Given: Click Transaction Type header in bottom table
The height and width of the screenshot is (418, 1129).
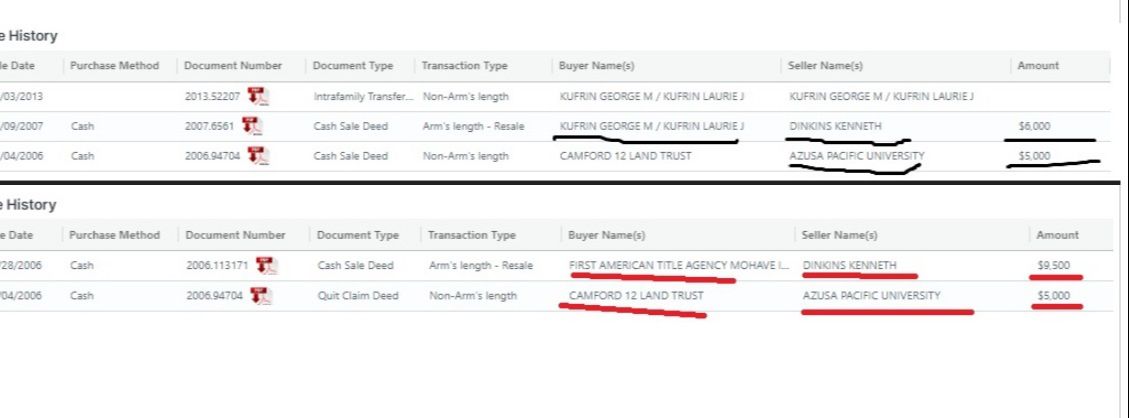Looking at the screenshot, I should (471, 235).
